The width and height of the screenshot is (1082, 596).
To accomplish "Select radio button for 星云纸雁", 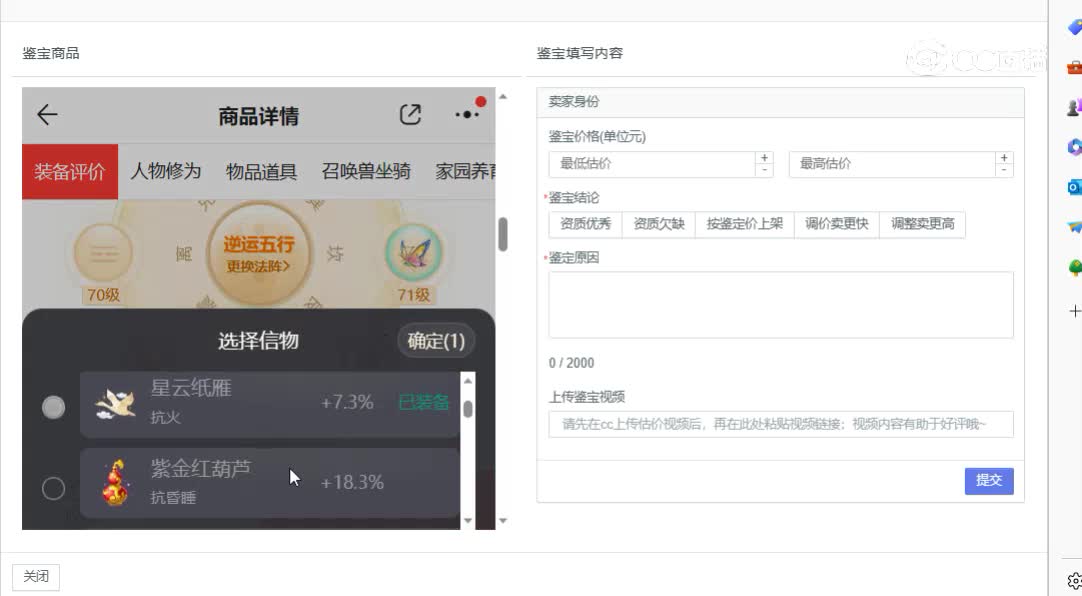I will click(x=53, y=407).
